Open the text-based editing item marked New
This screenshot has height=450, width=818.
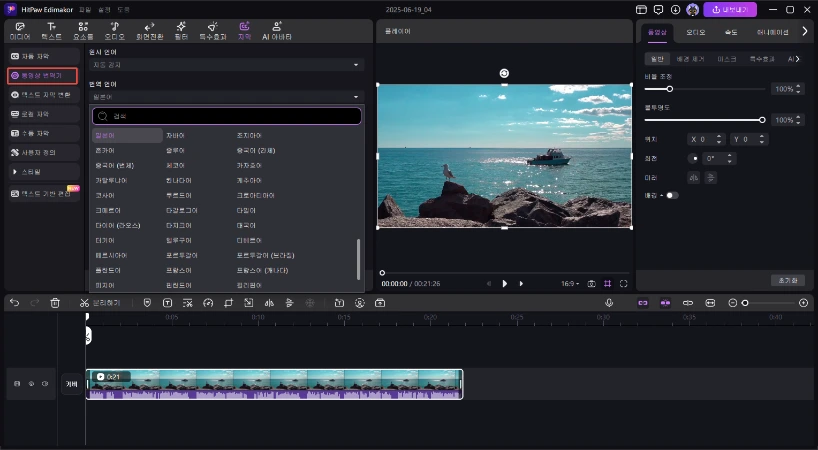coord(43,193)
